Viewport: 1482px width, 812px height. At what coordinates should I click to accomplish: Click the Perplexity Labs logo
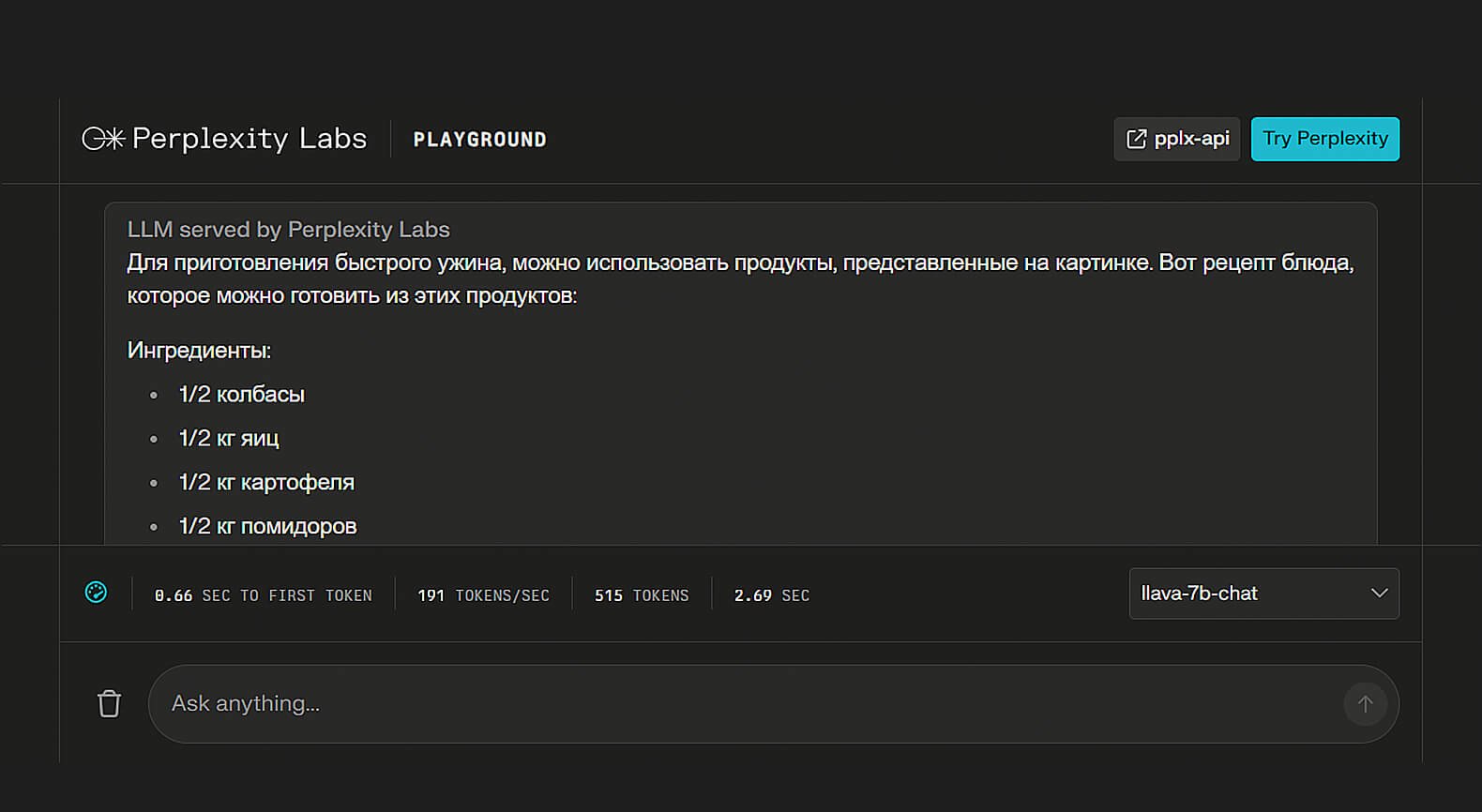pyautogui.click(x=224, y=139)
